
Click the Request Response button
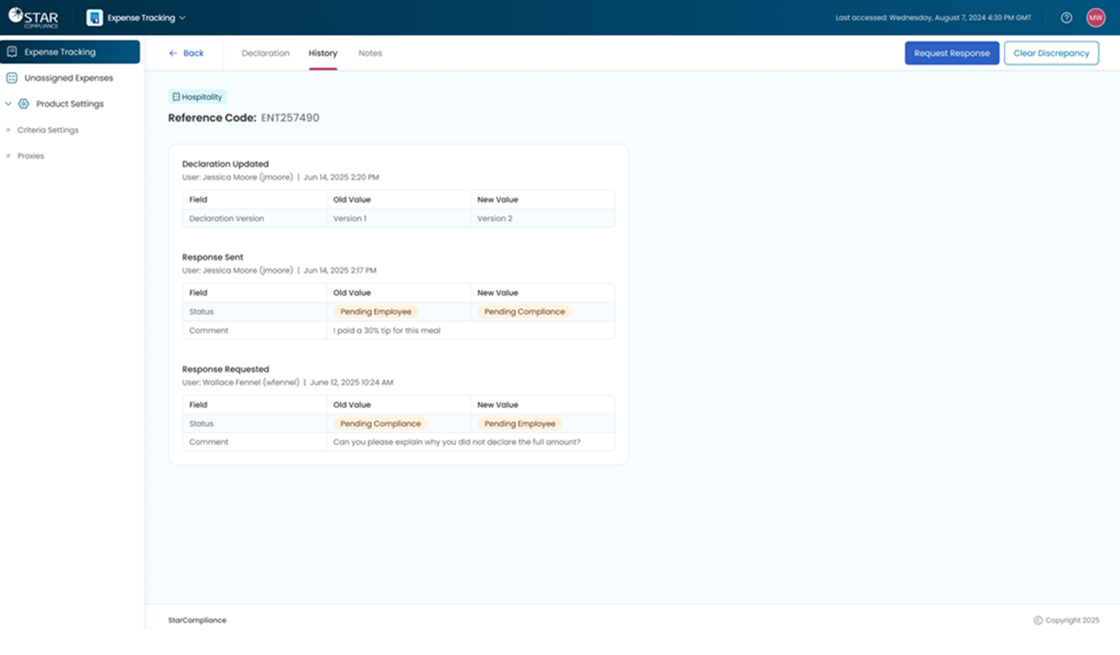[951, 53]
